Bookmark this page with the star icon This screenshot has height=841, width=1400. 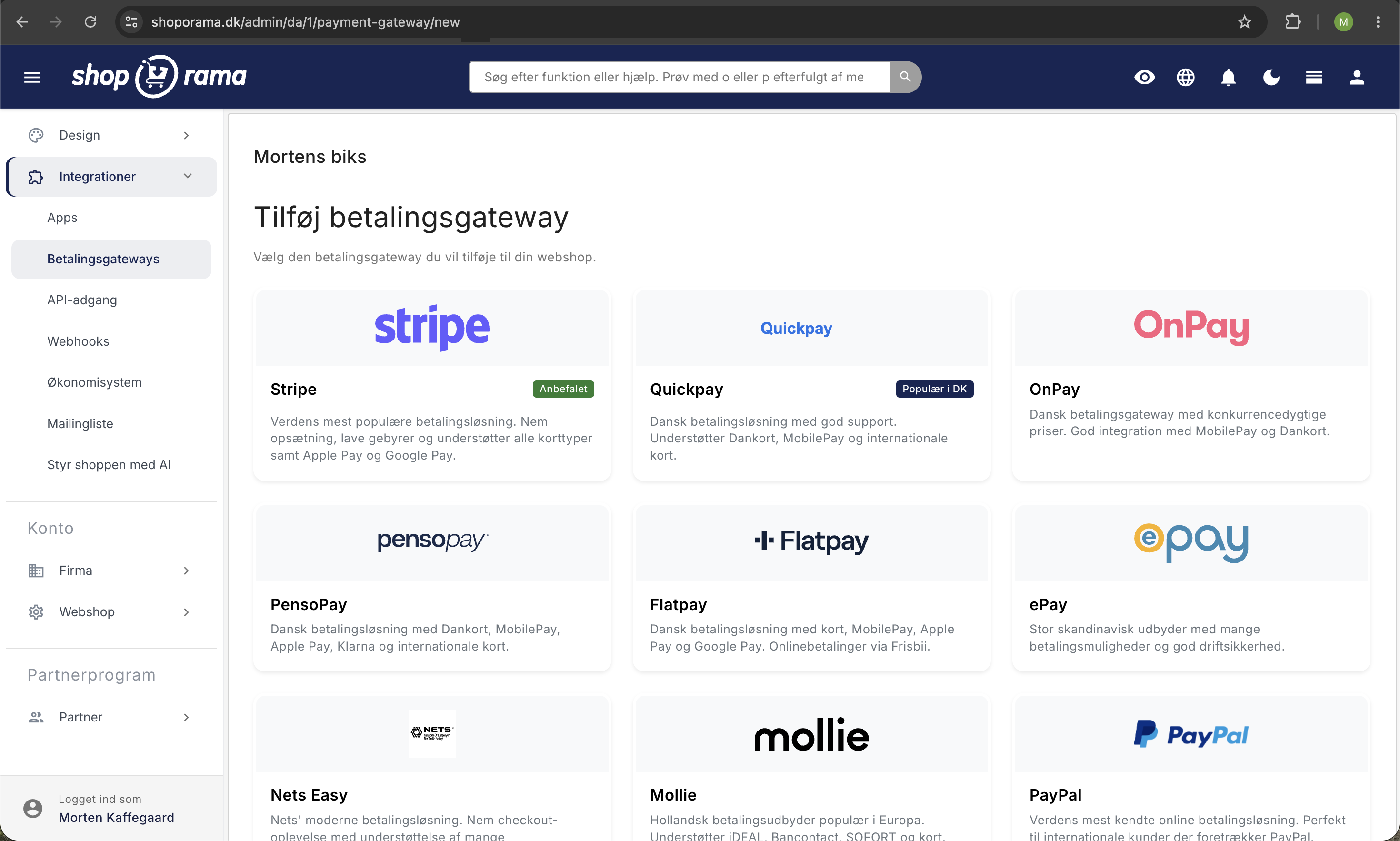(1244, 22)
